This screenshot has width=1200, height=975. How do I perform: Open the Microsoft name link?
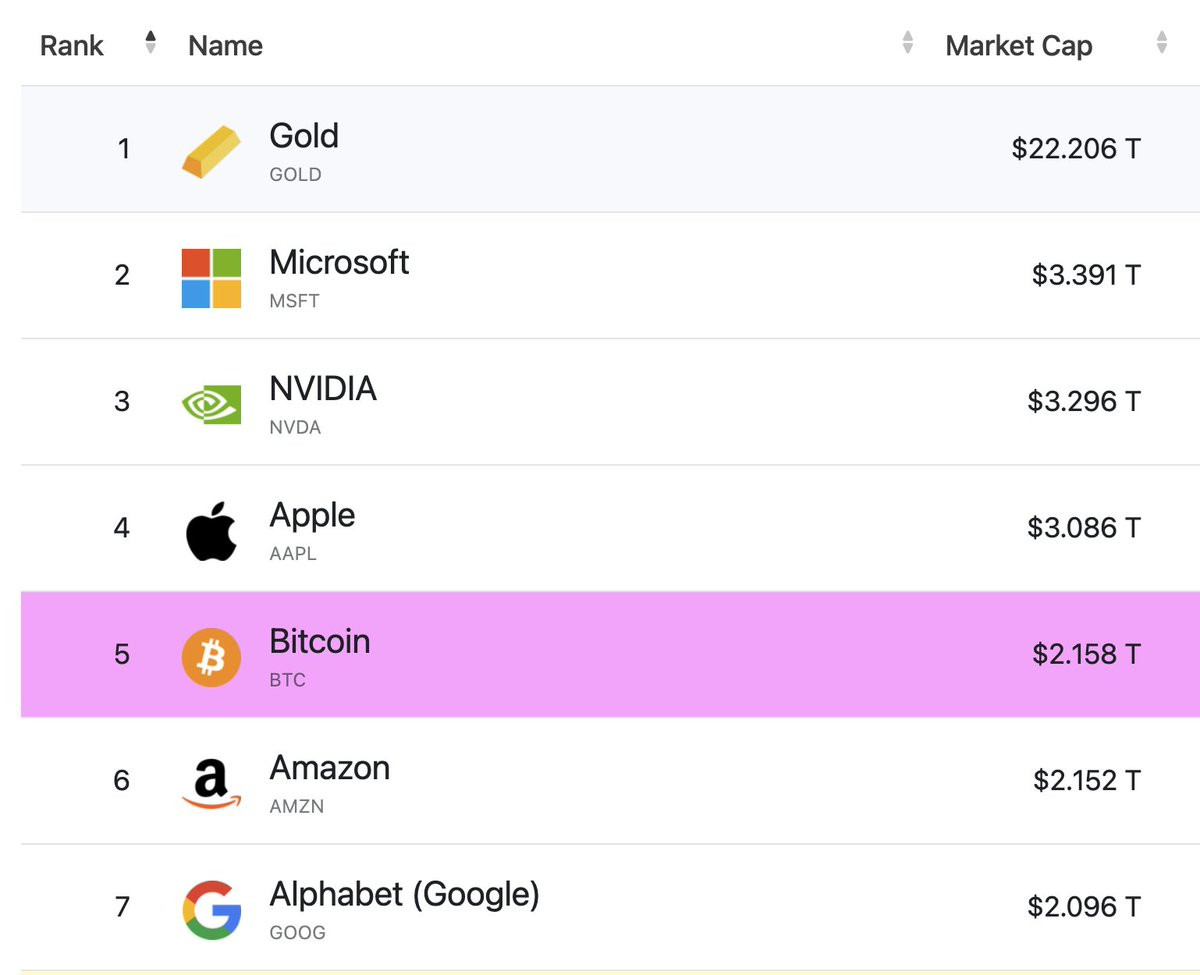[339, 262]
